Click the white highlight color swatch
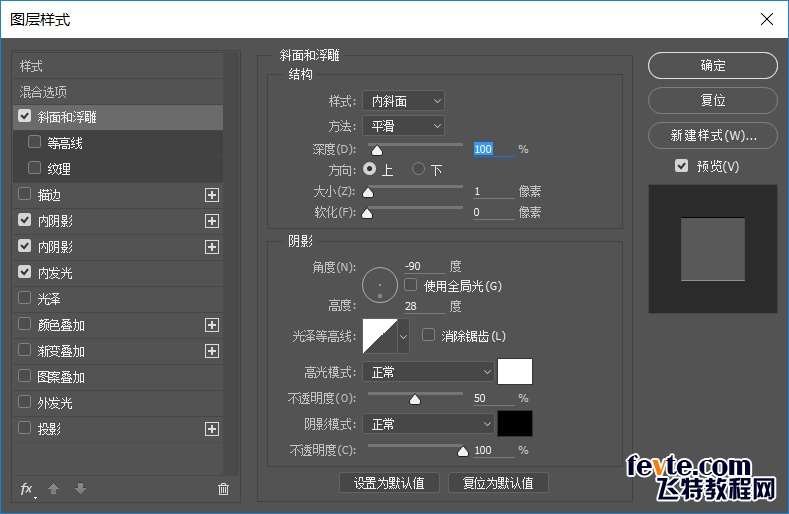This screenshot has width=789, height=514. pyautogui.click(x=515, y=372)
